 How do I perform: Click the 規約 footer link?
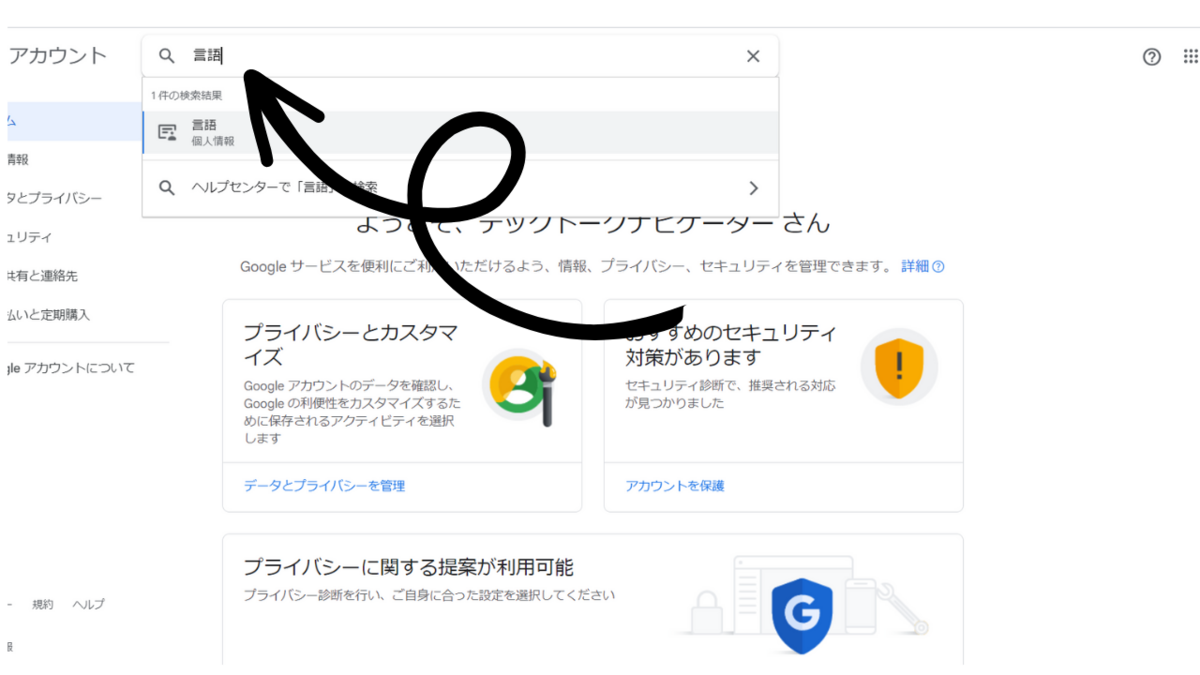(43, 604)
